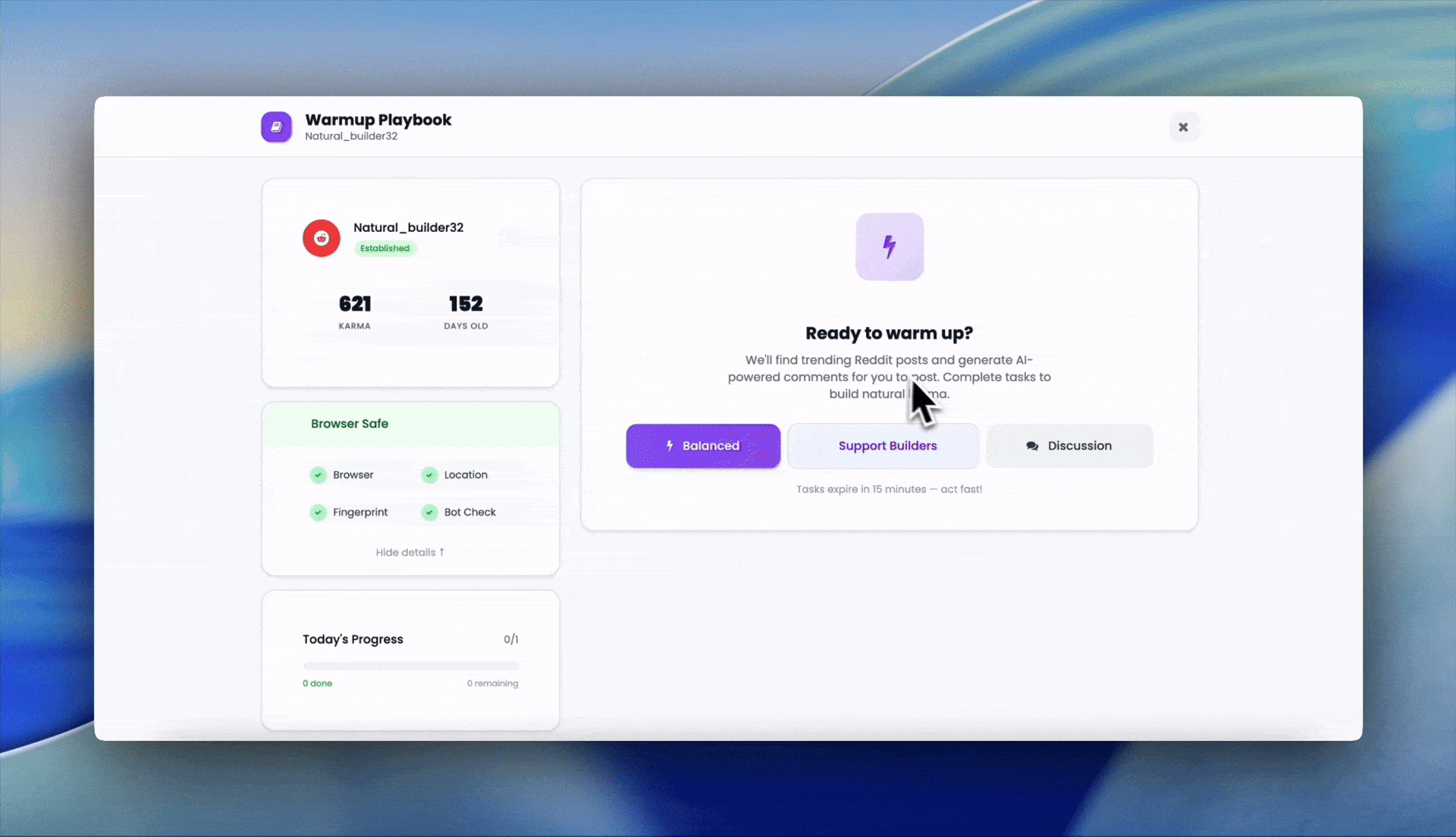Close the Warmup Playbook dialog
This screenshot has width=1456, height=837.
1183,127
